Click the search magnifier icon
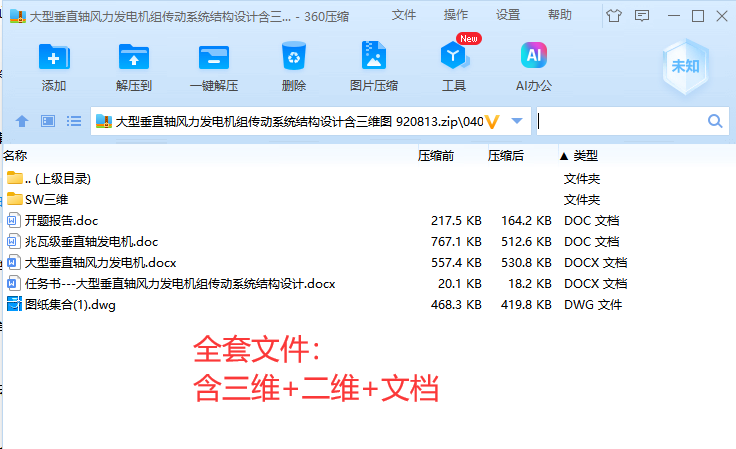This screenshot has height=449, width=736. pos(715,121)
